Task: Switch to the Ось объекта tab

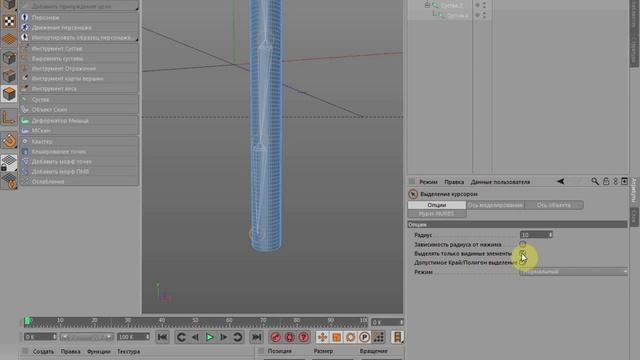Action: [x=554, y=205]
